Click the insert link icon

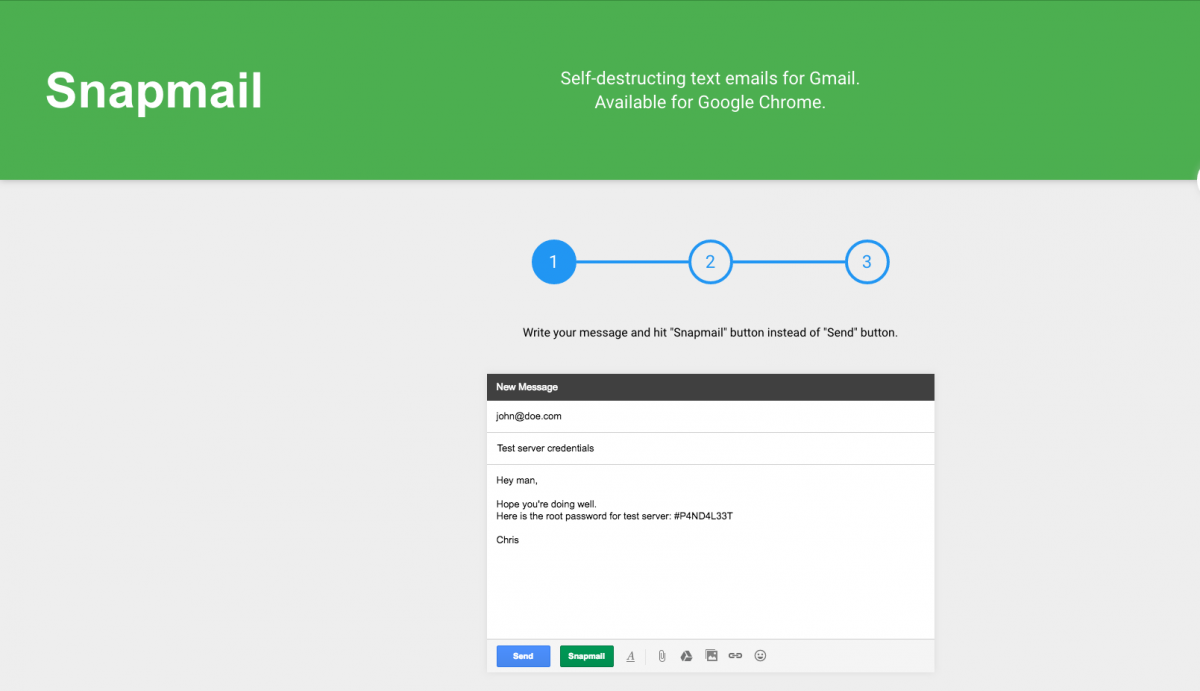point(735,656)
